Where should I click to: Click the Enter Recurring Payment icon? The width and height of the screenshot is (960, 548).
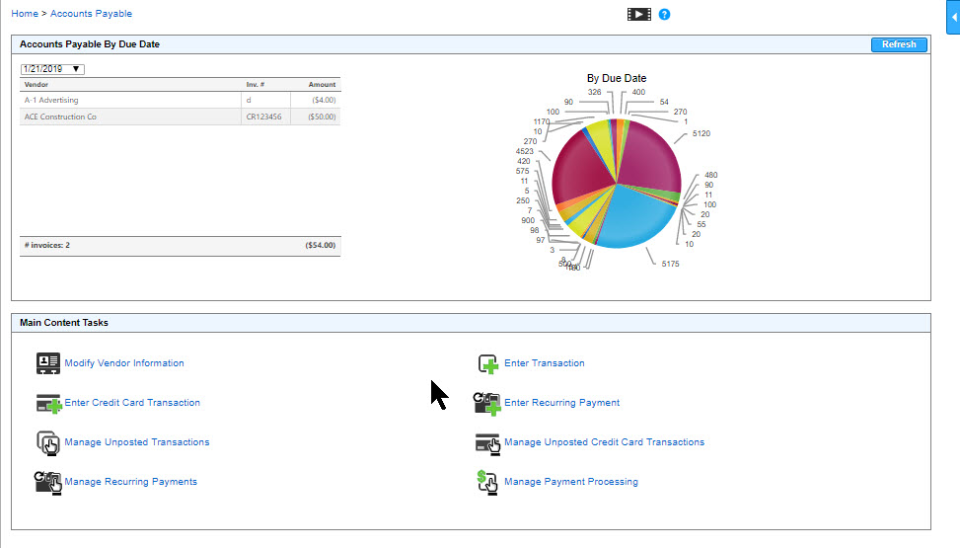coord(487,403)
